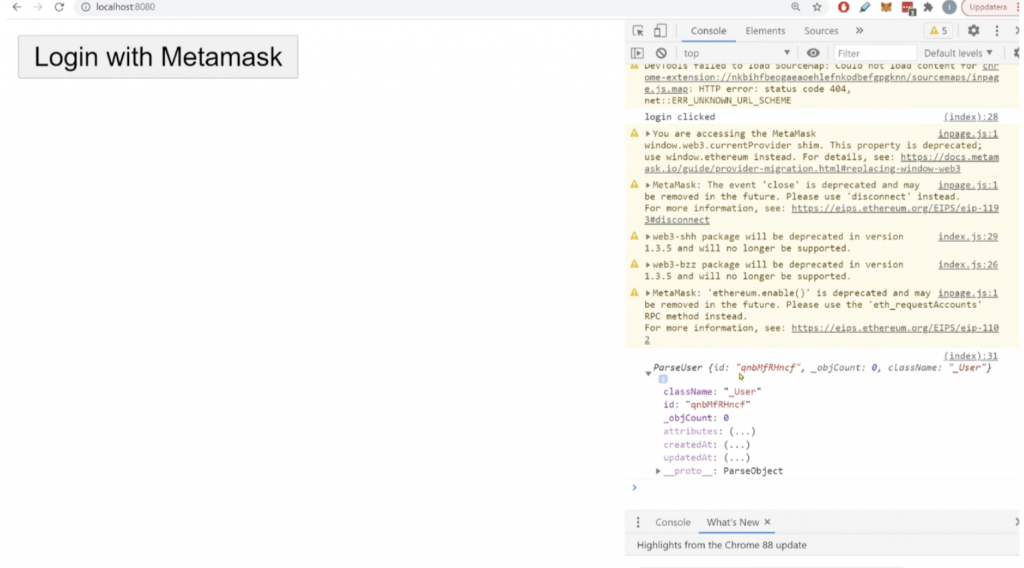This screenshot has width=1024, height=568.
Task: Switch to the drawer Console tab
Action: click(673, 522)
